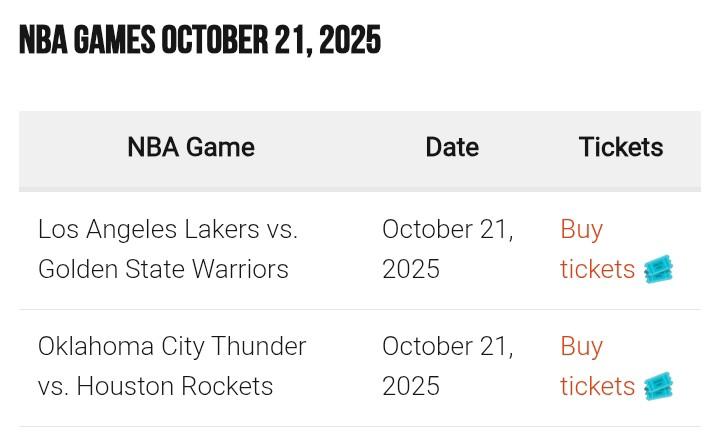Click the Los Angeles Lakers team name
The width and height of the screenshot is (720, 438).
[x=149, y=229]
